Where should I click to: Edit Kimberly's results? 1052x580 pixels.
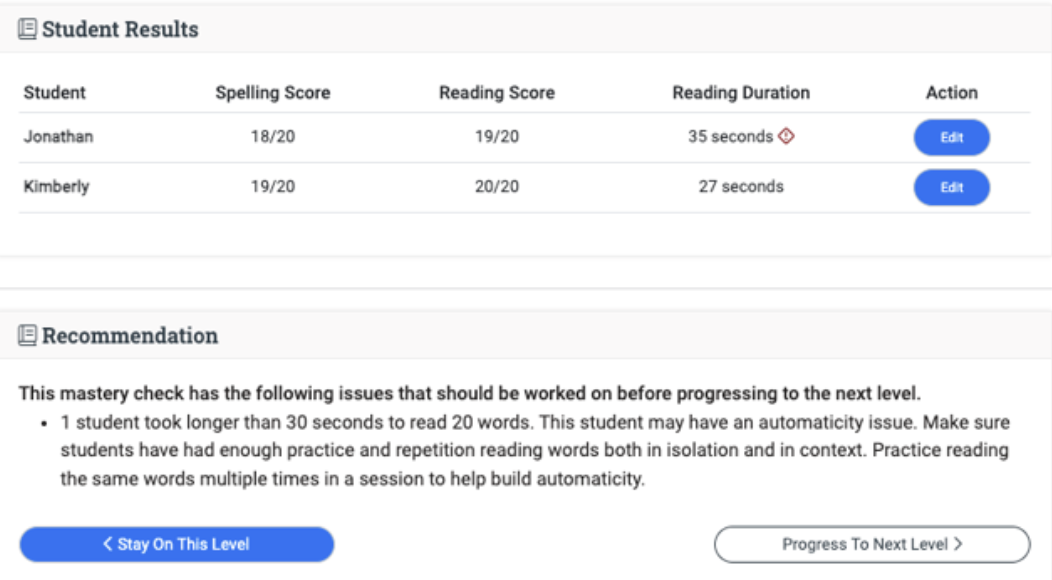pos(951,187)
